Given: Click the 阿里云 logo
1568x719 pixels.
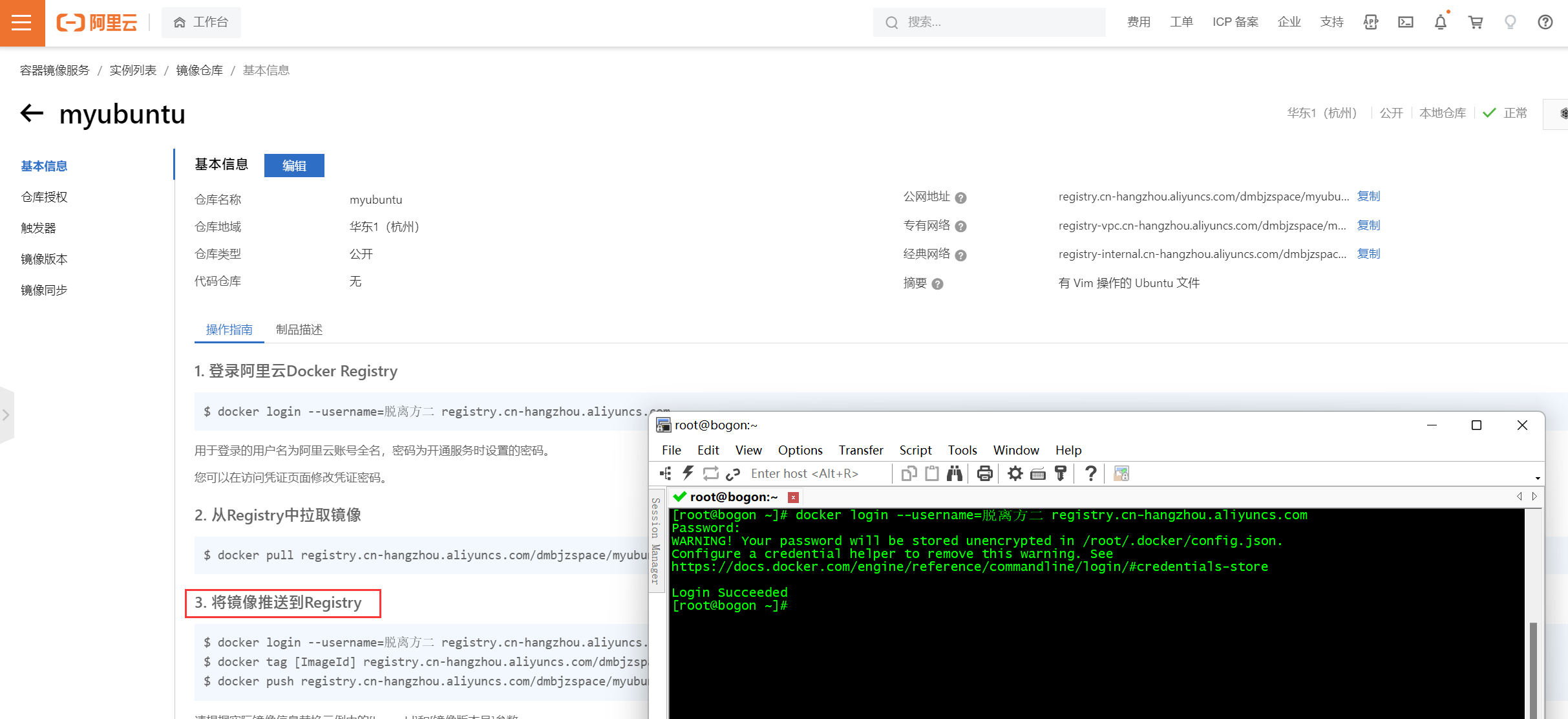Looking at the screenshot, I should tap(97, 23).
